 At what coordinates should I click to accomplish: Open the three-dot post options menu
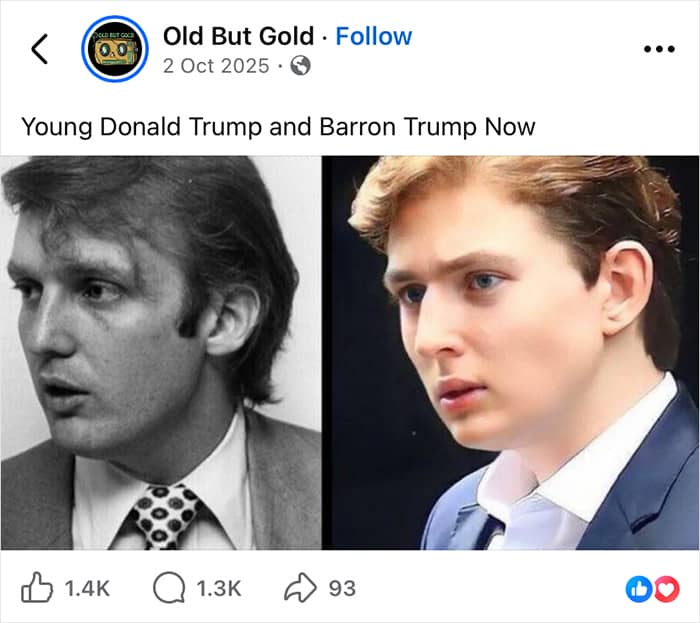tap(658, 49)
